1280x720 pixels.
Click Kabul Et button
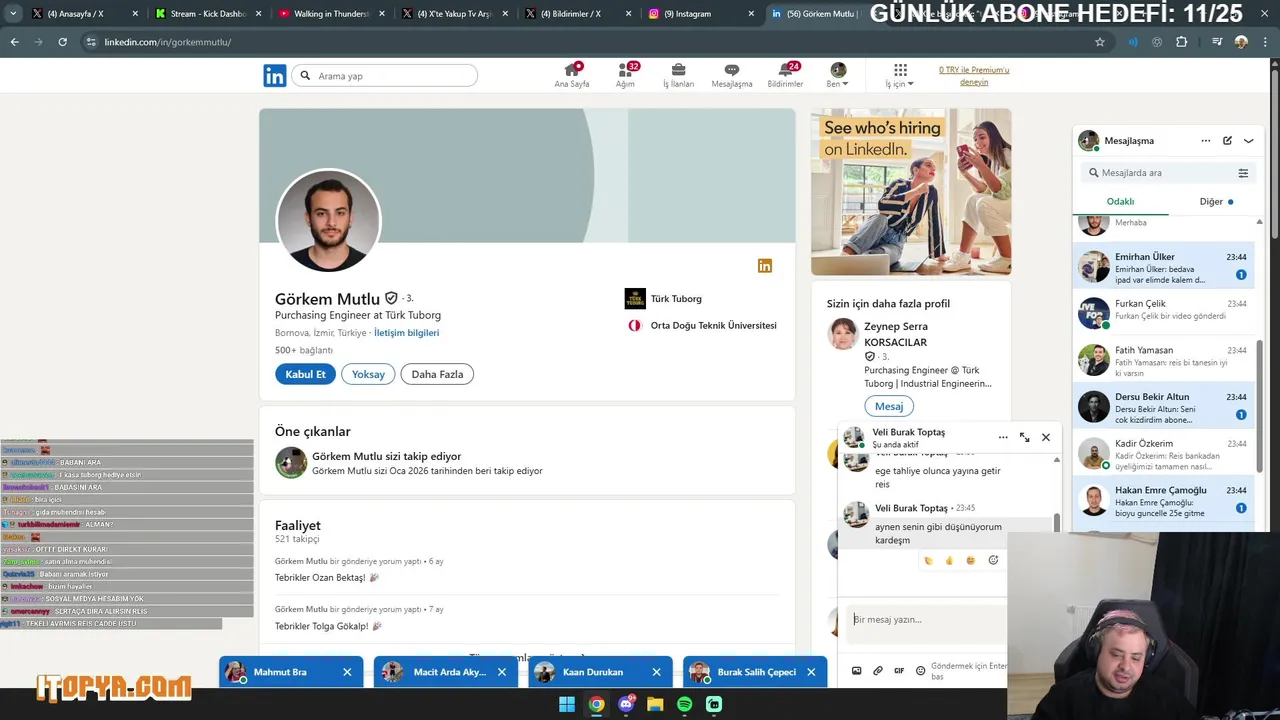click(305, 374)
